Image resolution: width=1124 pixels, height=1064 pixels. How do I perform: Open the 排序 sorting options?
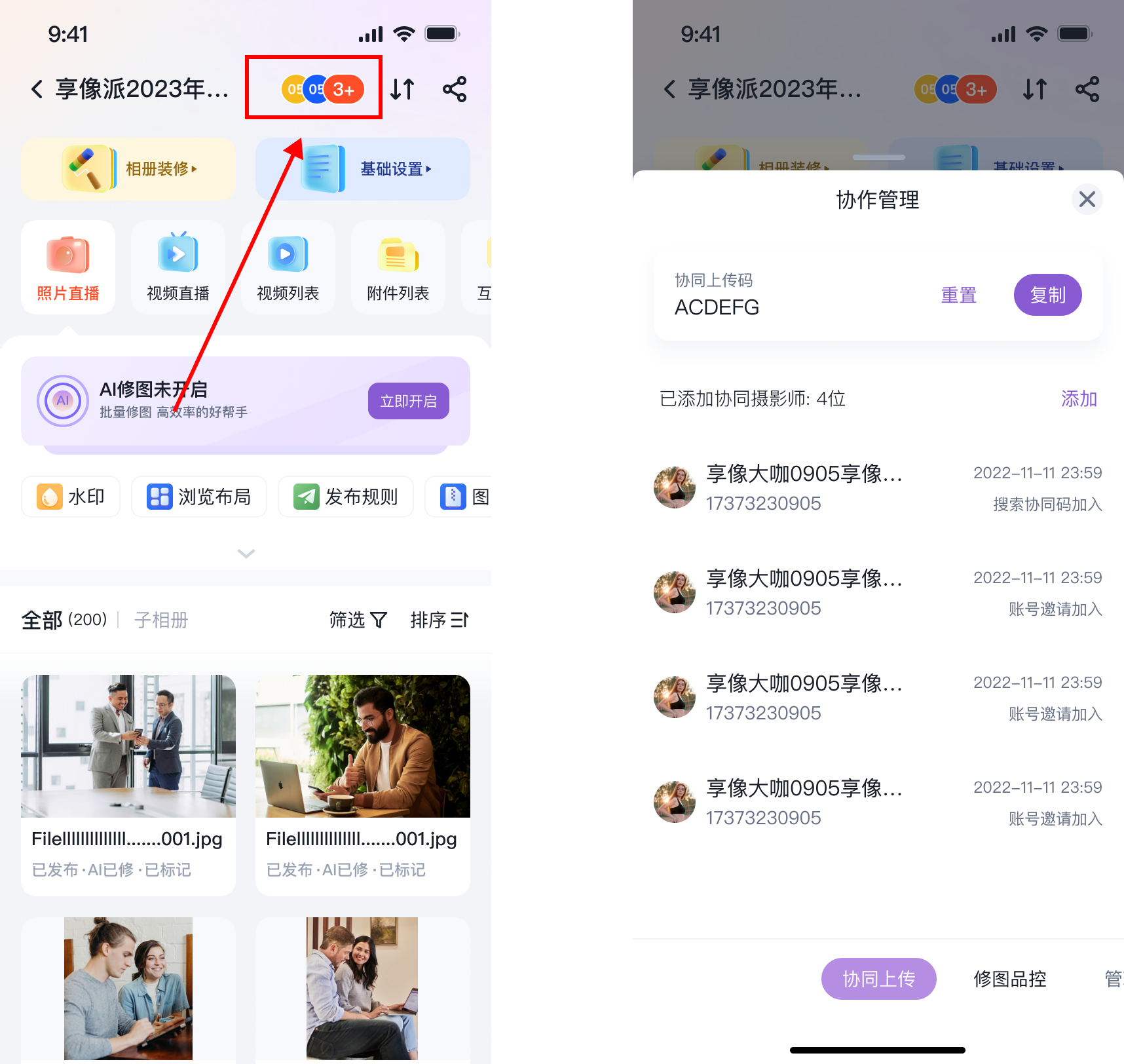(439, 619)
